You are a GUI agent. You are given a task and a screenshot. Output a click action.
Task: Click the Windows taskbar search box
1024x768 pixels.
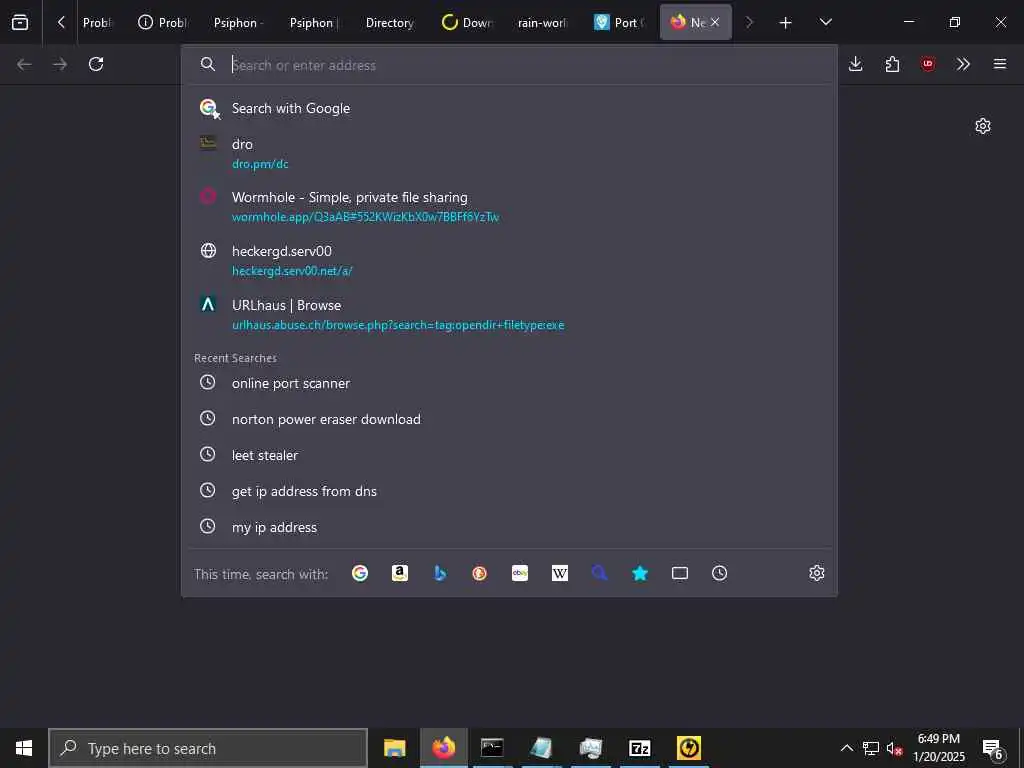pos(208,748)
